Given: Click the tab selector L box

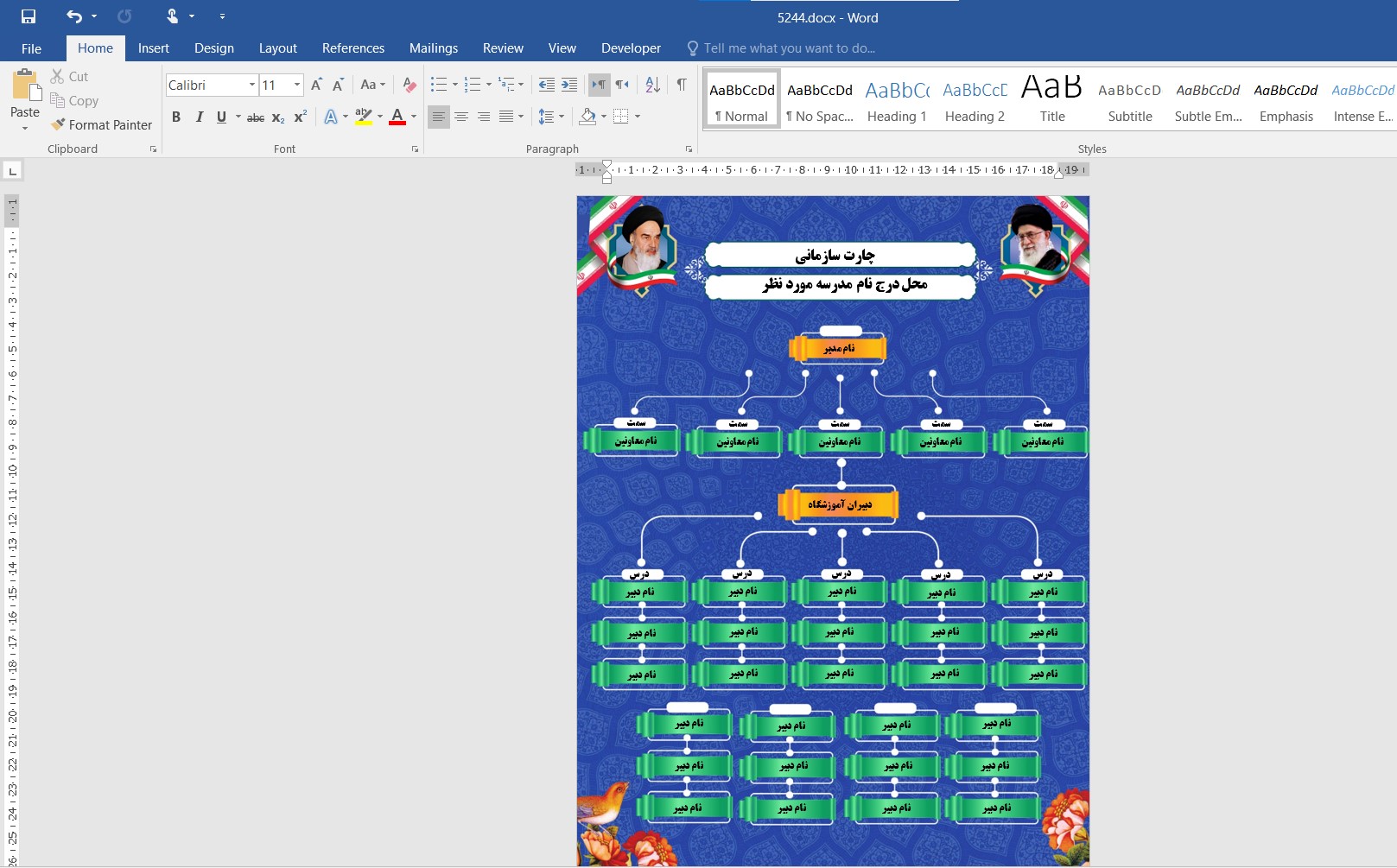Looking at the screenshot, I should coord(12,171).
